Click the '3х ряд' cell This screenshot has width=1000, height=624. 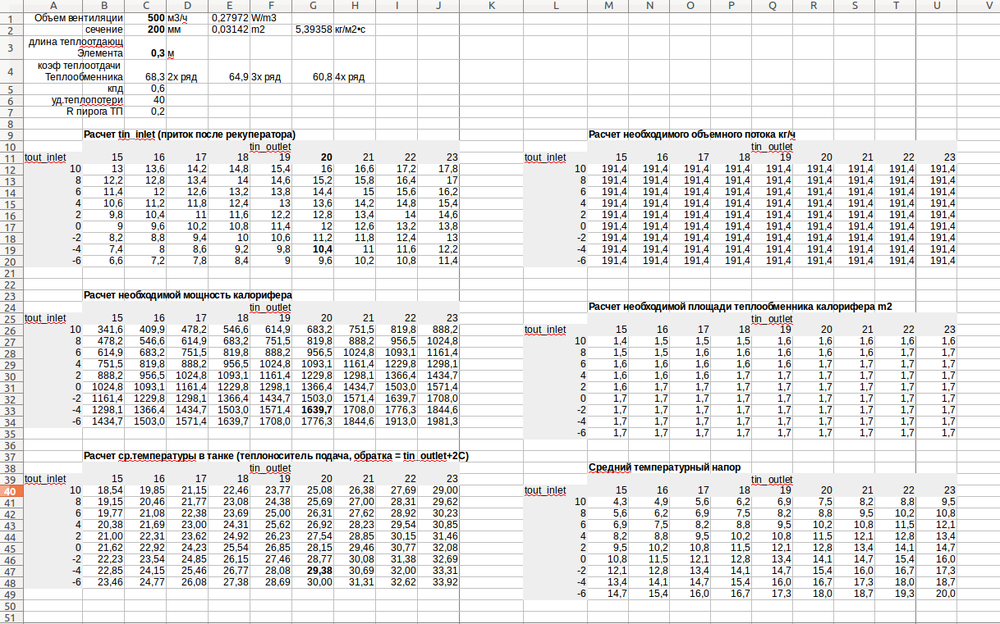click(266, 77)
